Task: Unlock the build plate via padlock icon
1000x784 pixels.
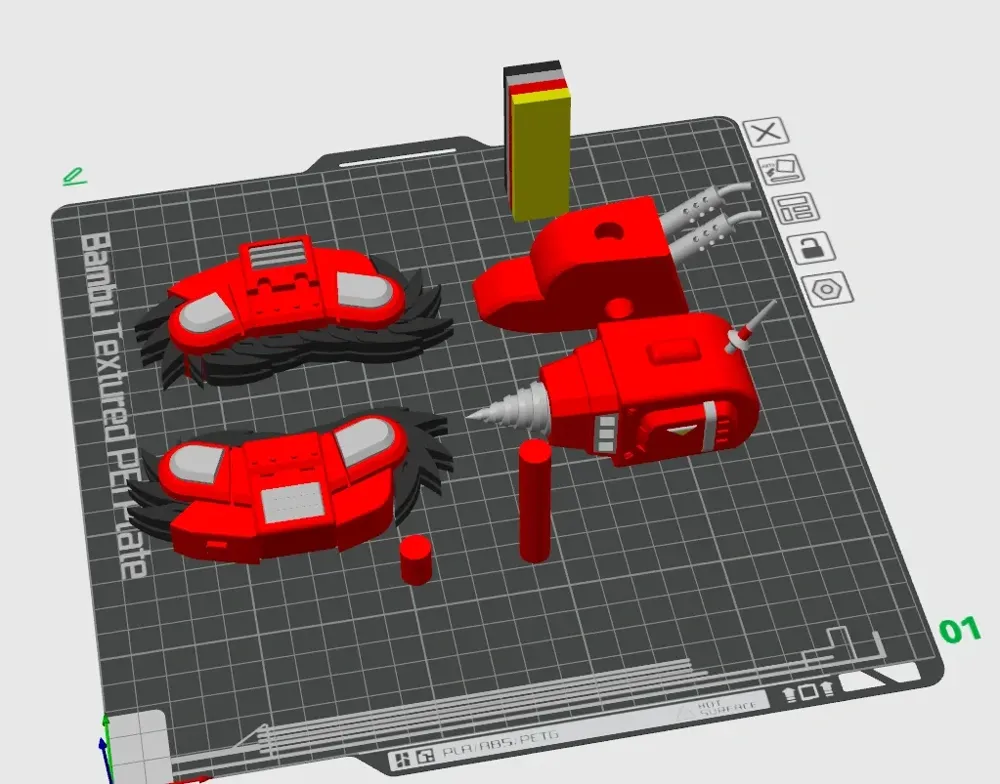Action: tap(811, 248)
